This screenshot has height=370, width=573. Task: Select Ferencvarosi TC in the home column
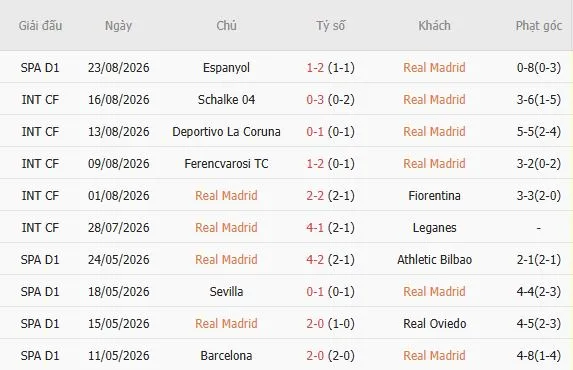point(226,163)
